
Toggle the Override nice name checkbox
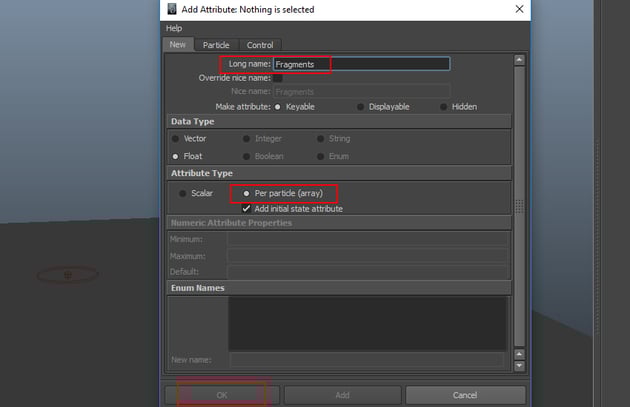(x=278, y=78)
